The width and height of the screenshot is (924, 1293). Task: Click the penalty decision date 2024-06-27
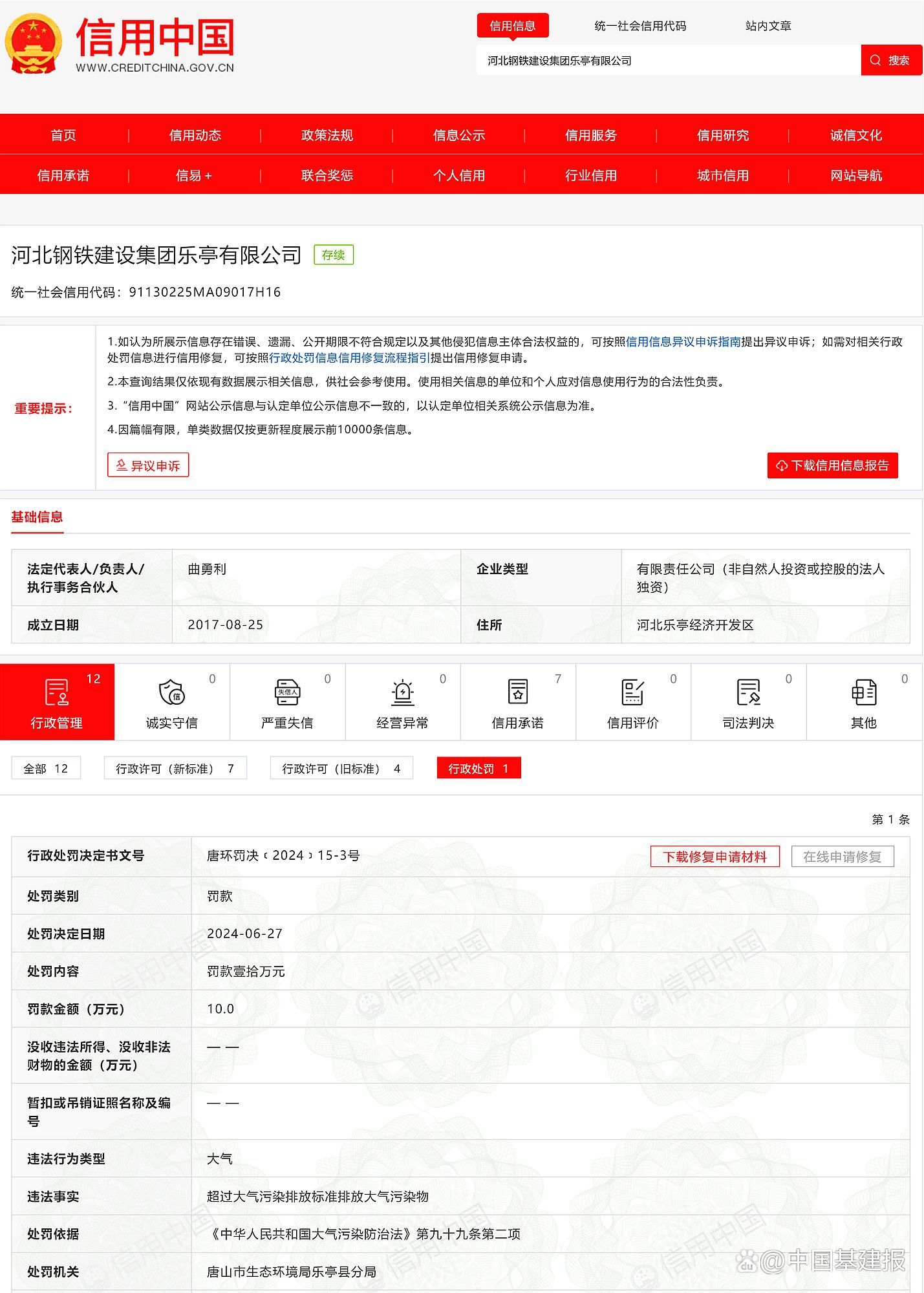tap(245, 934)
